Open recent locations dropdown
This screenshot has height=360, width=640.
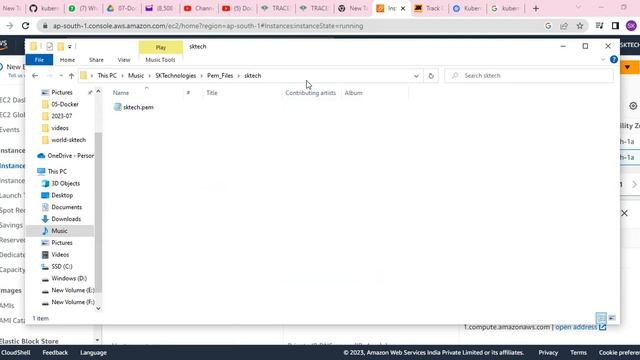tap(61, 76)
